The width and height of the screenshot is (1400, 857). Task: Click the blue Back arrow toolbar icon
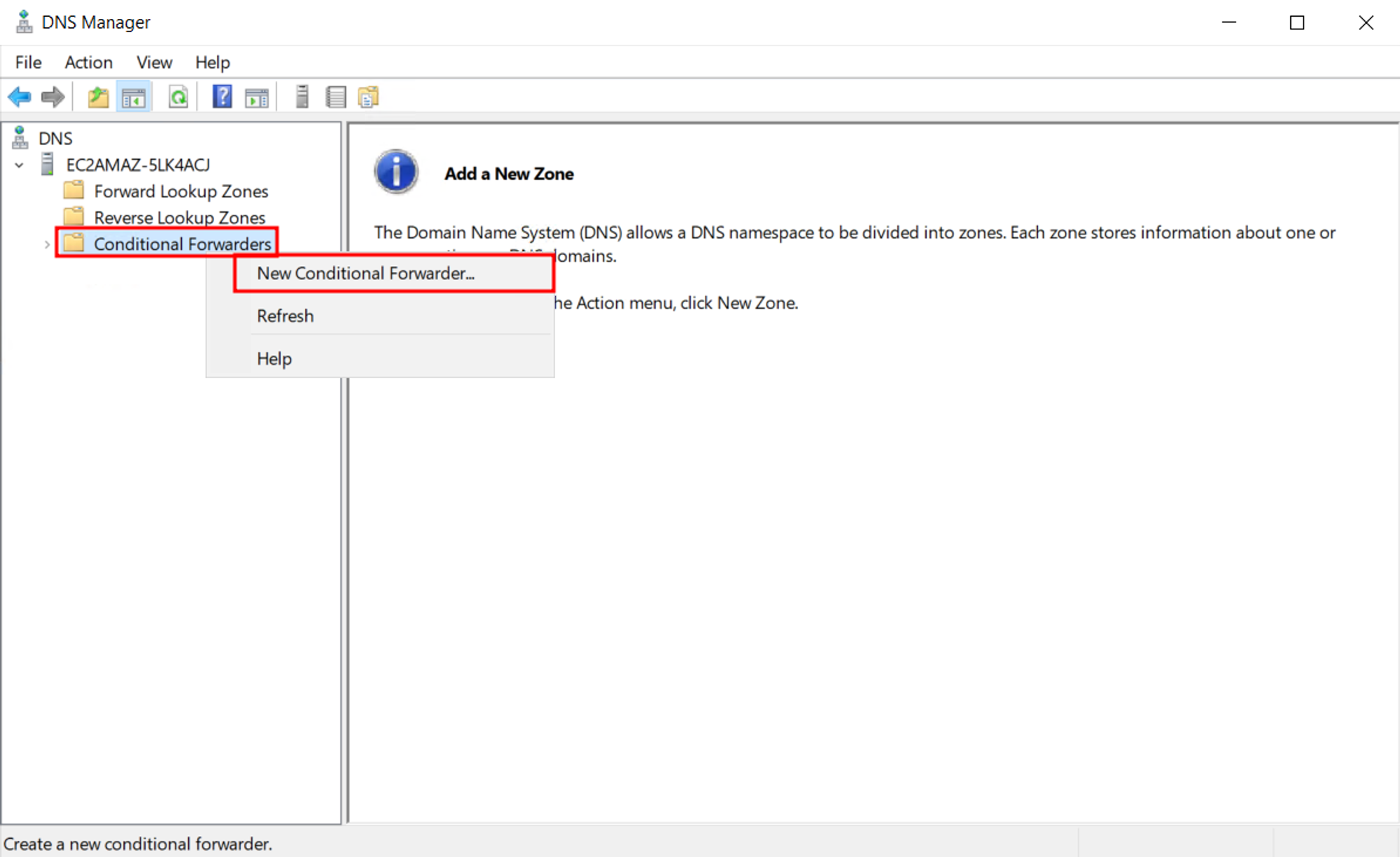(x=20, y=97)
